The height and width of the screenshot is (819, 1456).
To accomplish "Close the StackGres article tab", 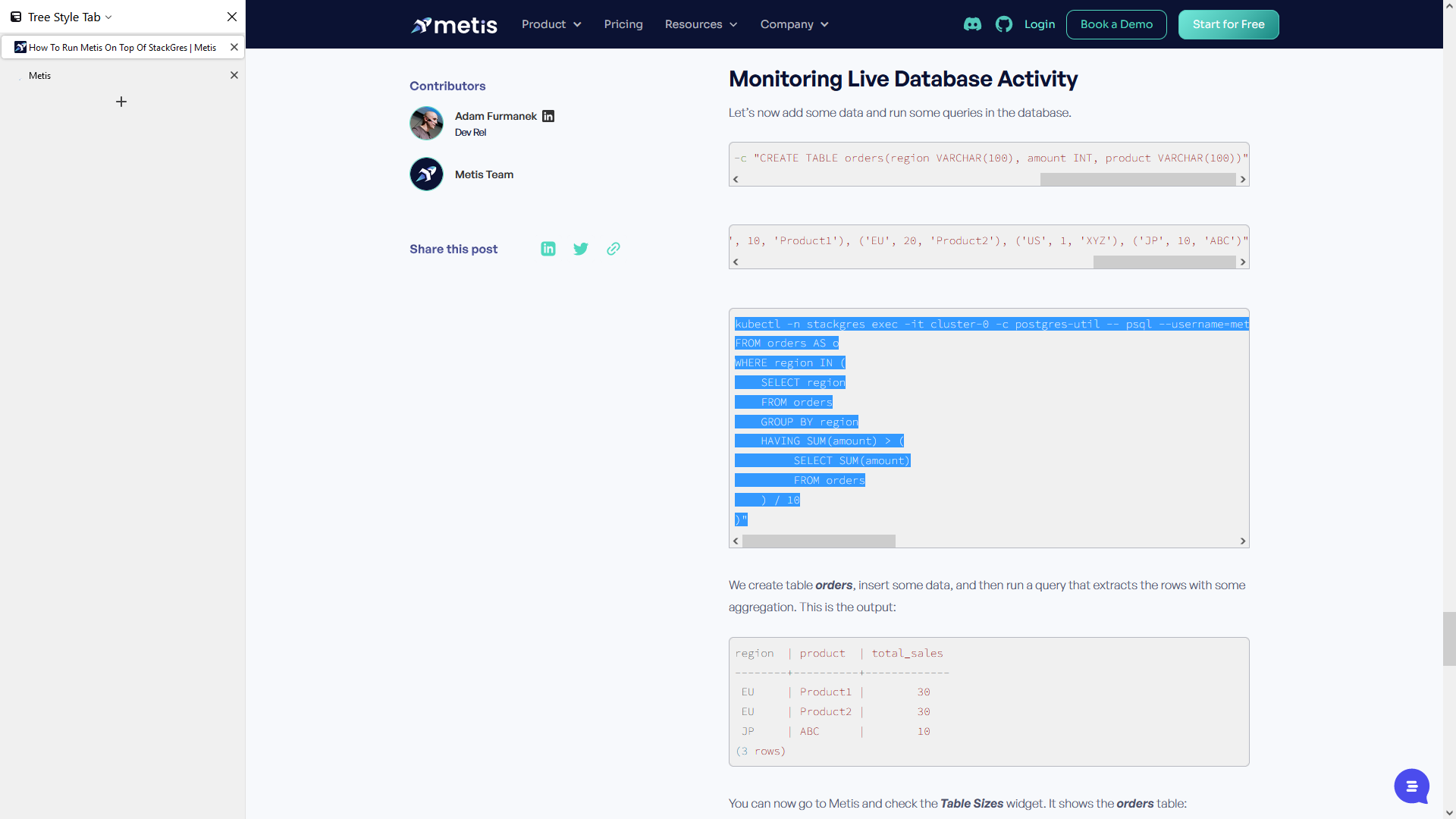I will [x=234, y=47].
